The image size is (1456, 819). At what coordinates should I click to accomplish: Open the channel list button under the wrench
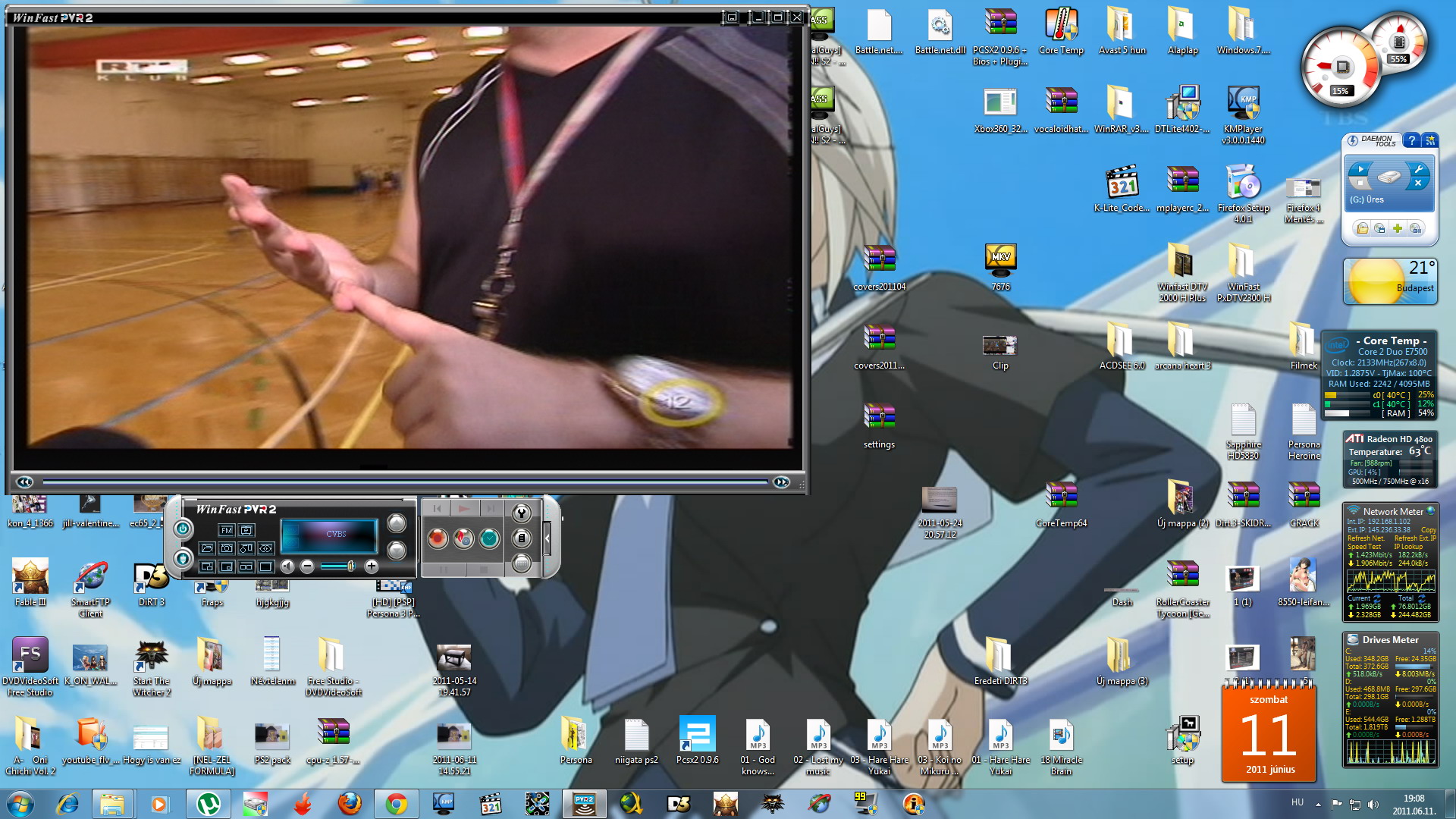[x=522, y=538]
